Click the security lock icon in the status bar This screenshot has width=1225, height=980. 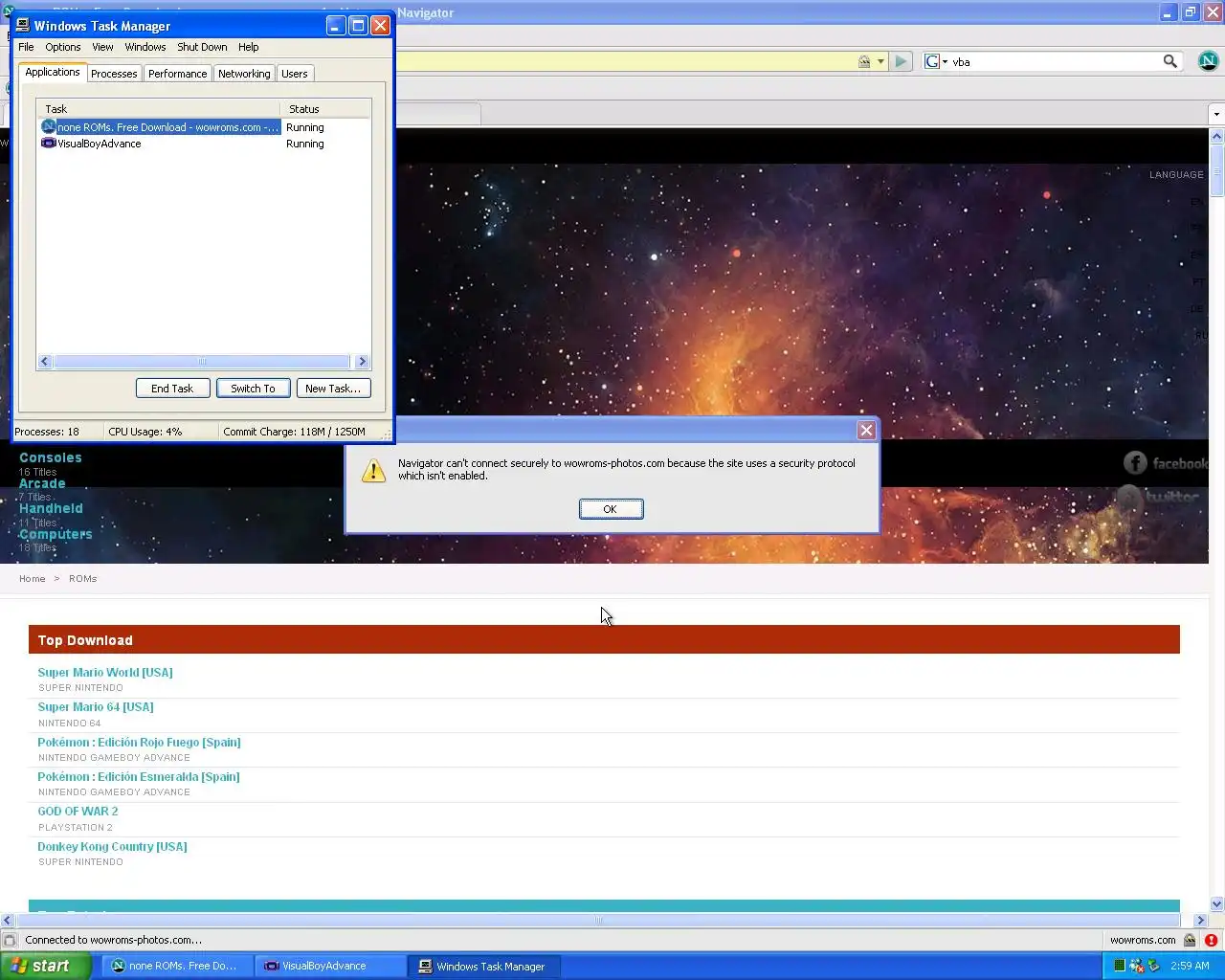(x=1190, y=940)
